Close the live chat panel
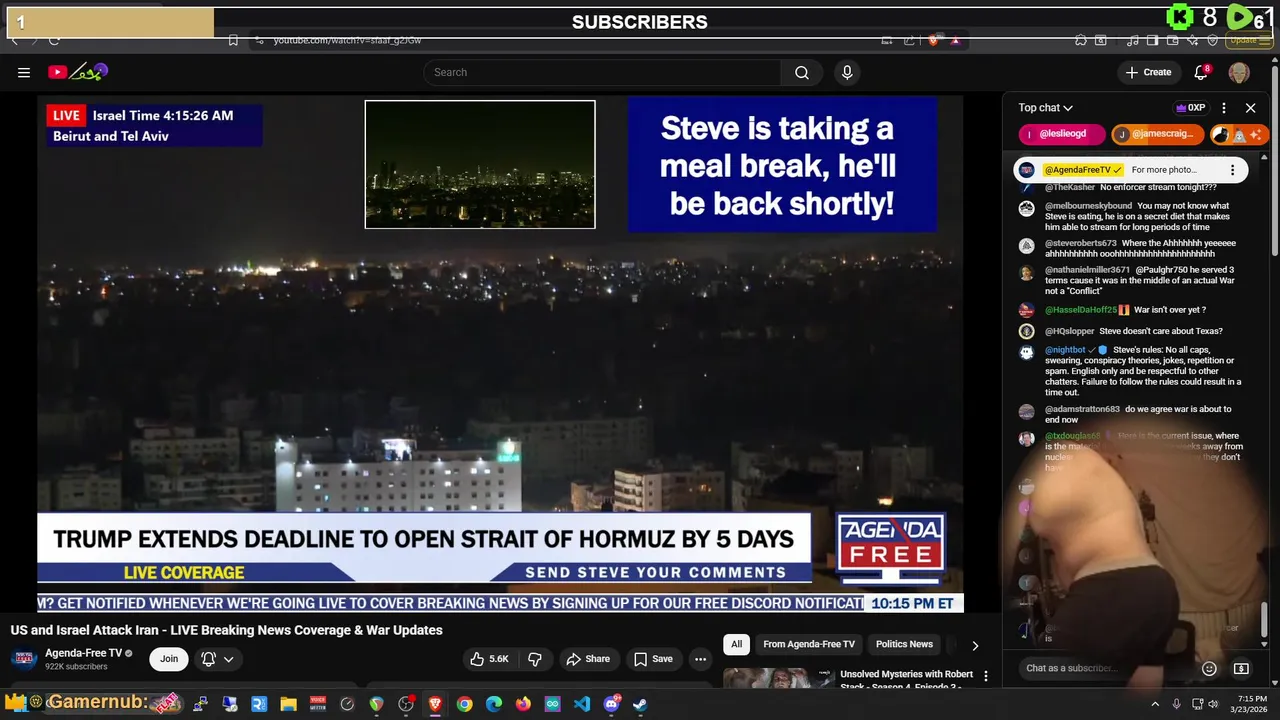 point(1250,108)
